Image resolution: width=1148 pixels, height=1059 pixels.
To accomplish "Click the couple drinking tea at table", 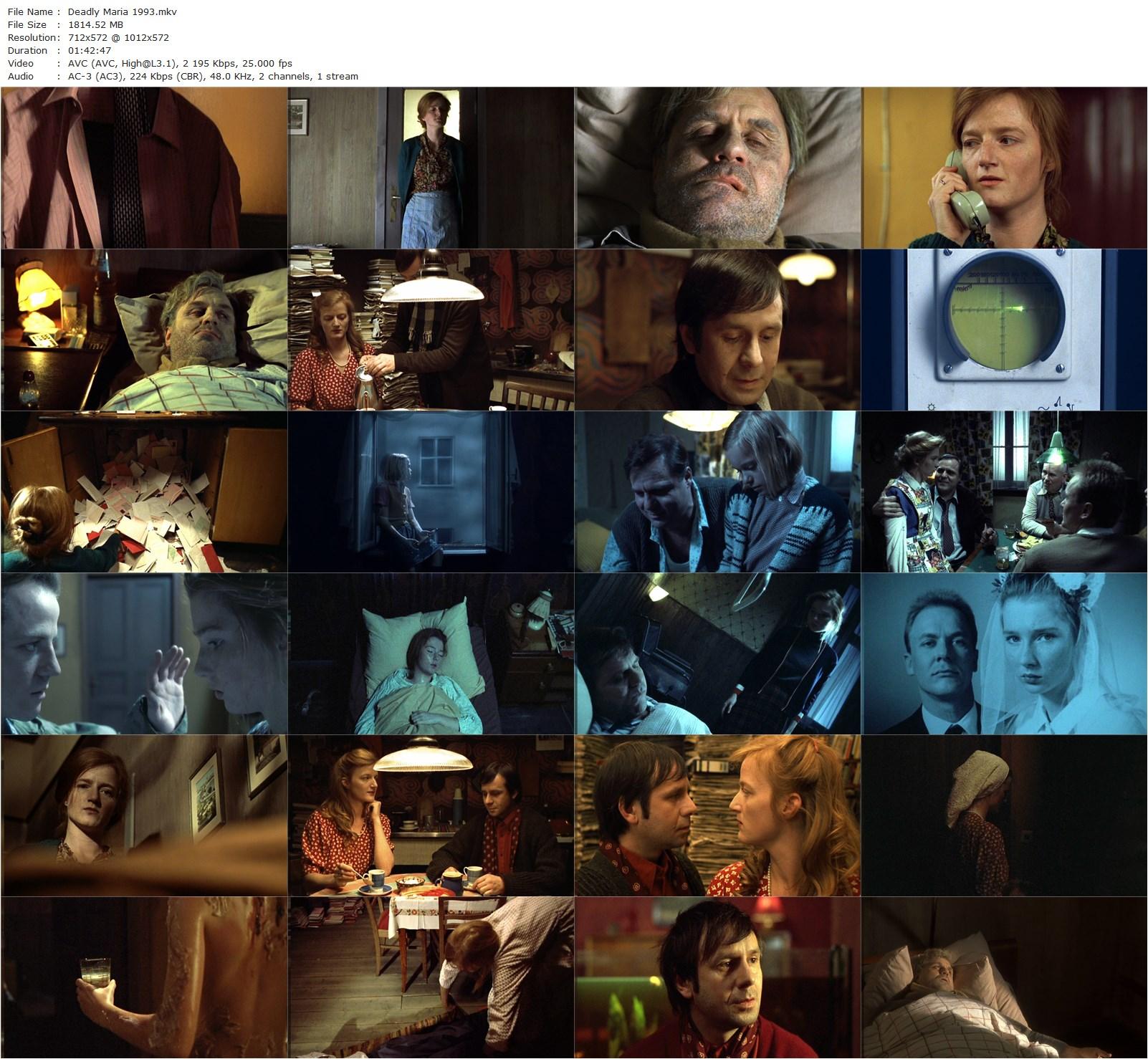I will 431,815.
